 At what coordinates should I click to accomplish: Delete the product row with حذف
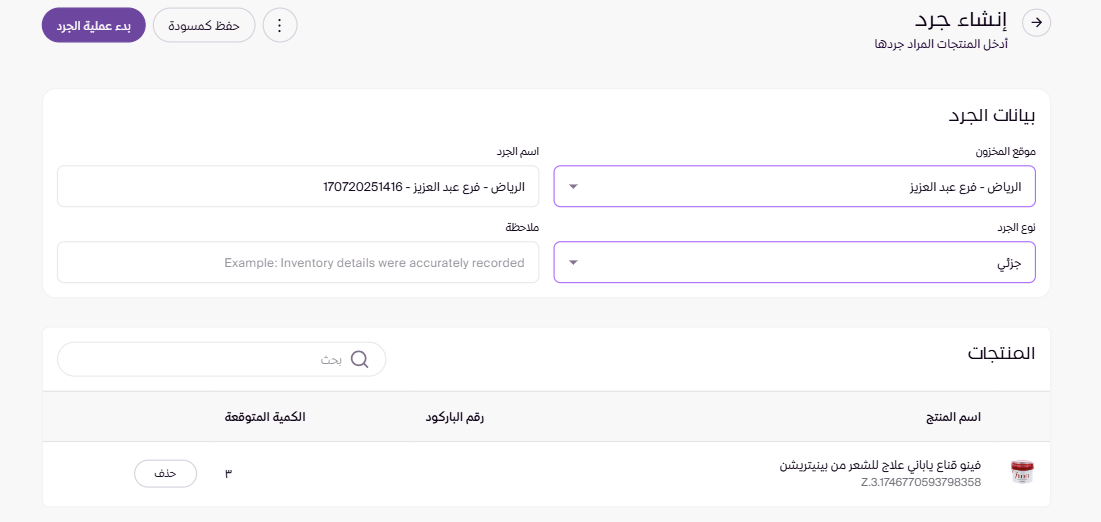[165, 473]
